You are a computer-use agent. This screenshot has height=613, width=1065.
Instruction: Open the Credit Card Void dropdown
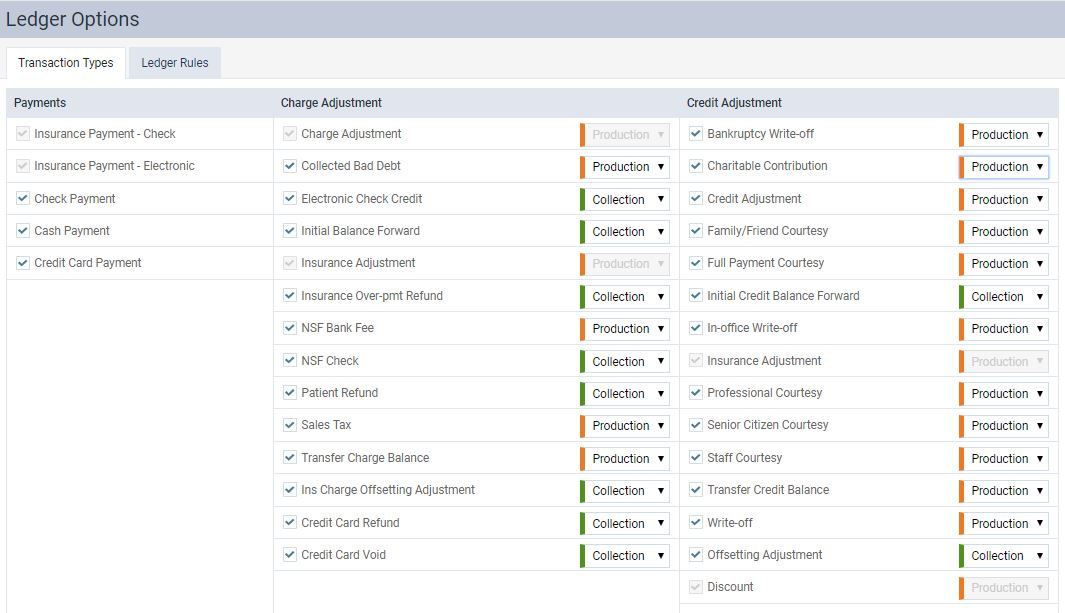[x=627, y=556]
